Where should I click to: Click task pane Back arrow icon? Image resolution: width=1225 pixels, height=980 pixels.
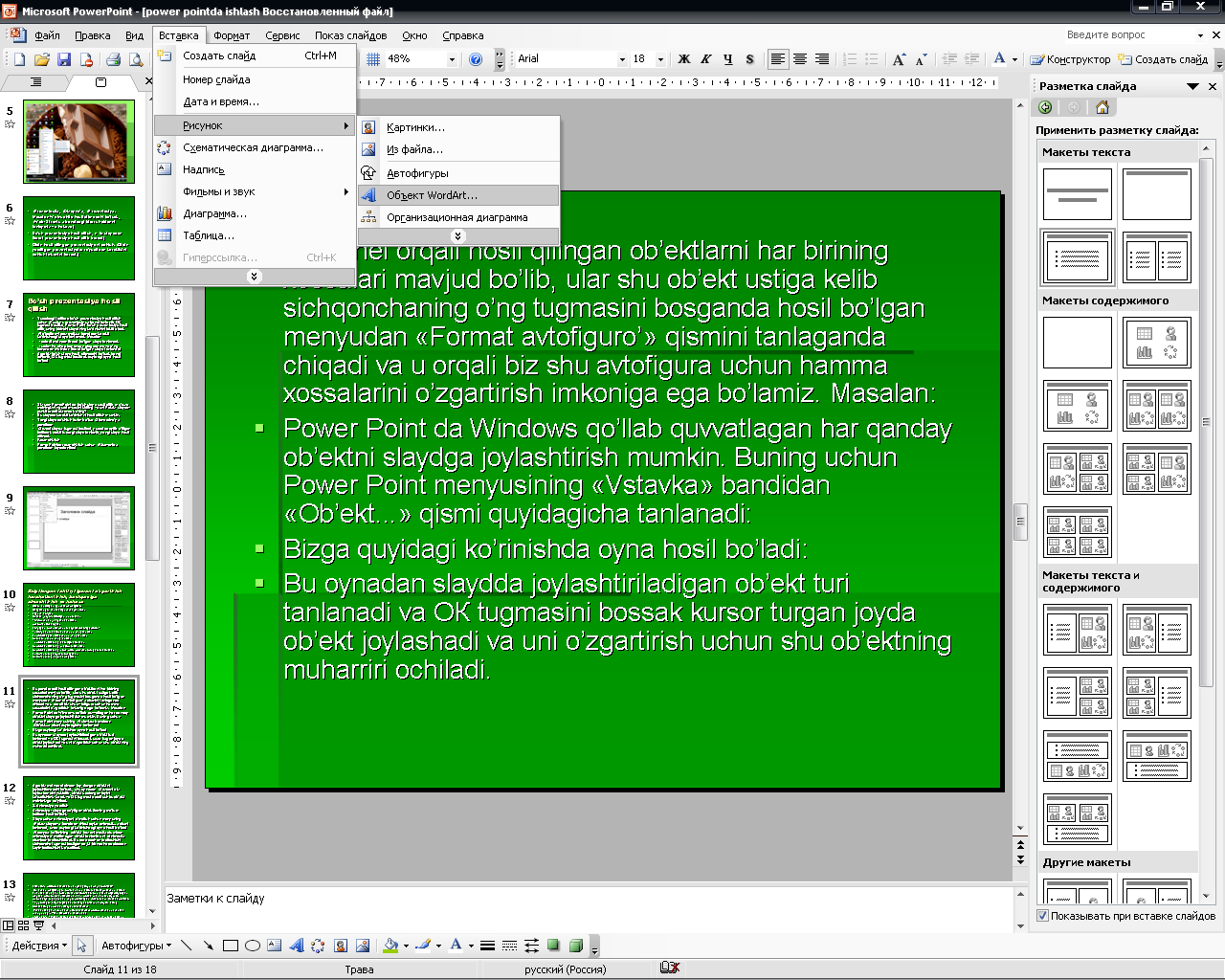pyautogui.click(x=1046, y=108)
